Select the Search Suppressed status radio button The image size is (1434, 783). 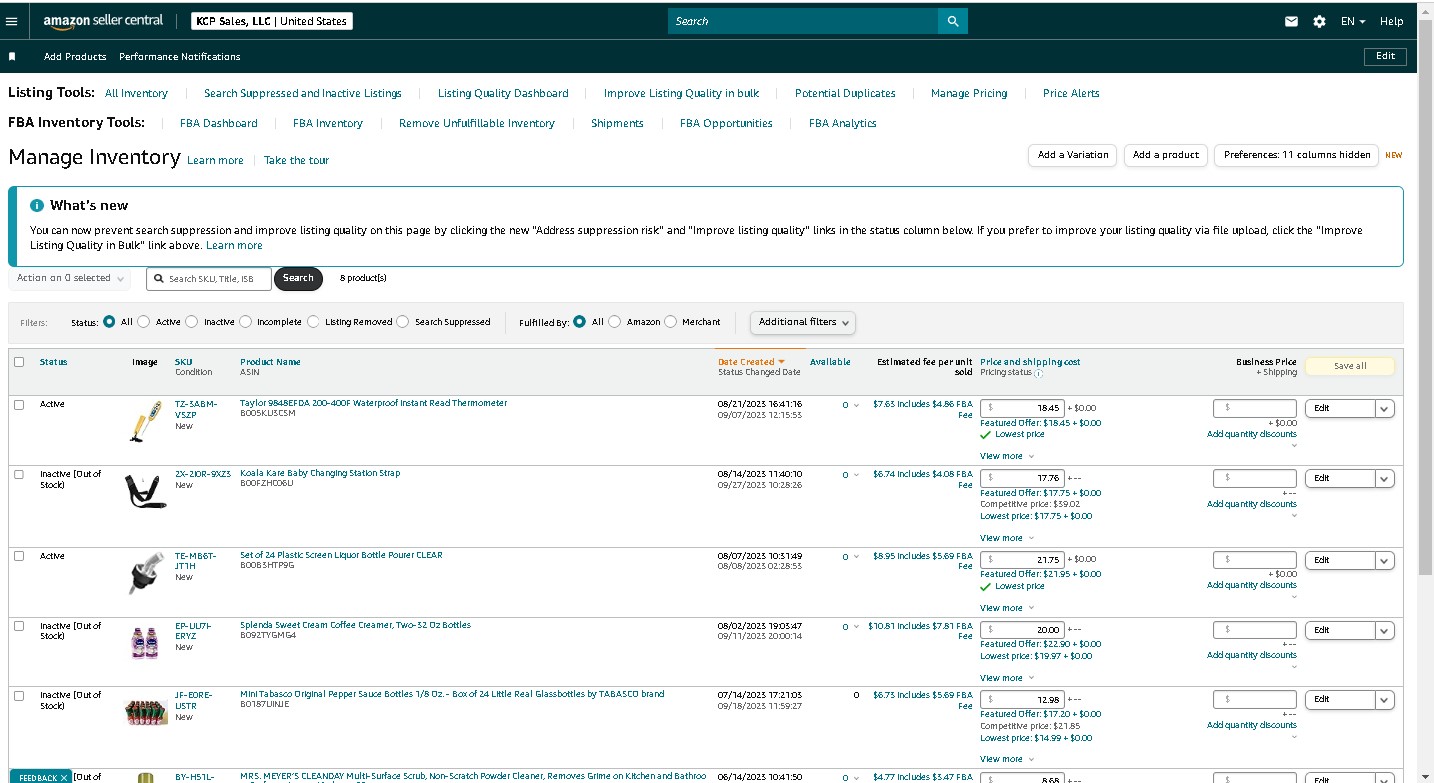403,322
